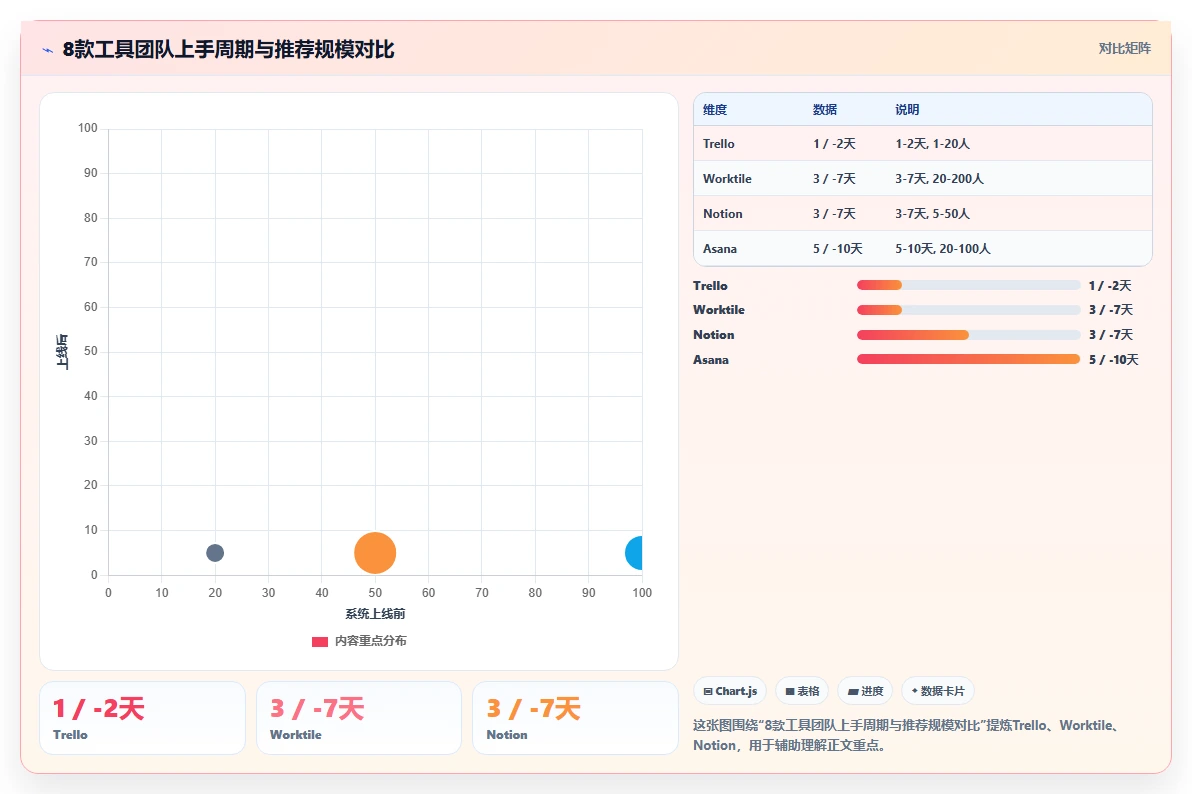Click the 对比矩阵 label in header
Viewport: 1192px width, 794px height.
click(x=1124, y=49)
